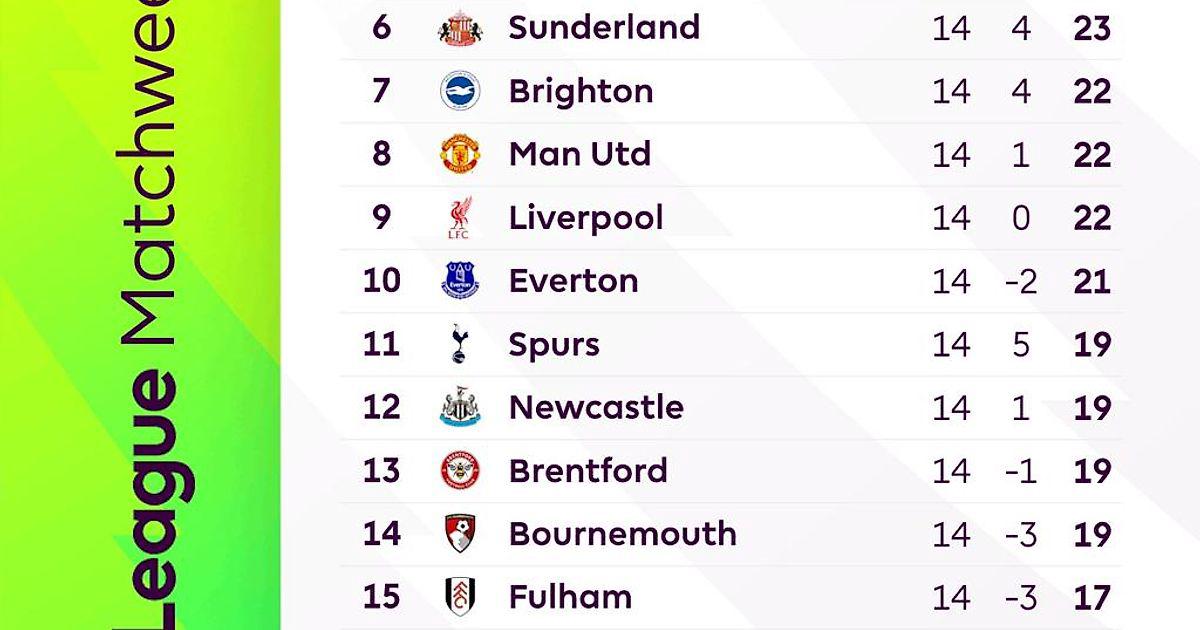Click the Bournemouth team name
1200x630 pixels.
point(622,534)
